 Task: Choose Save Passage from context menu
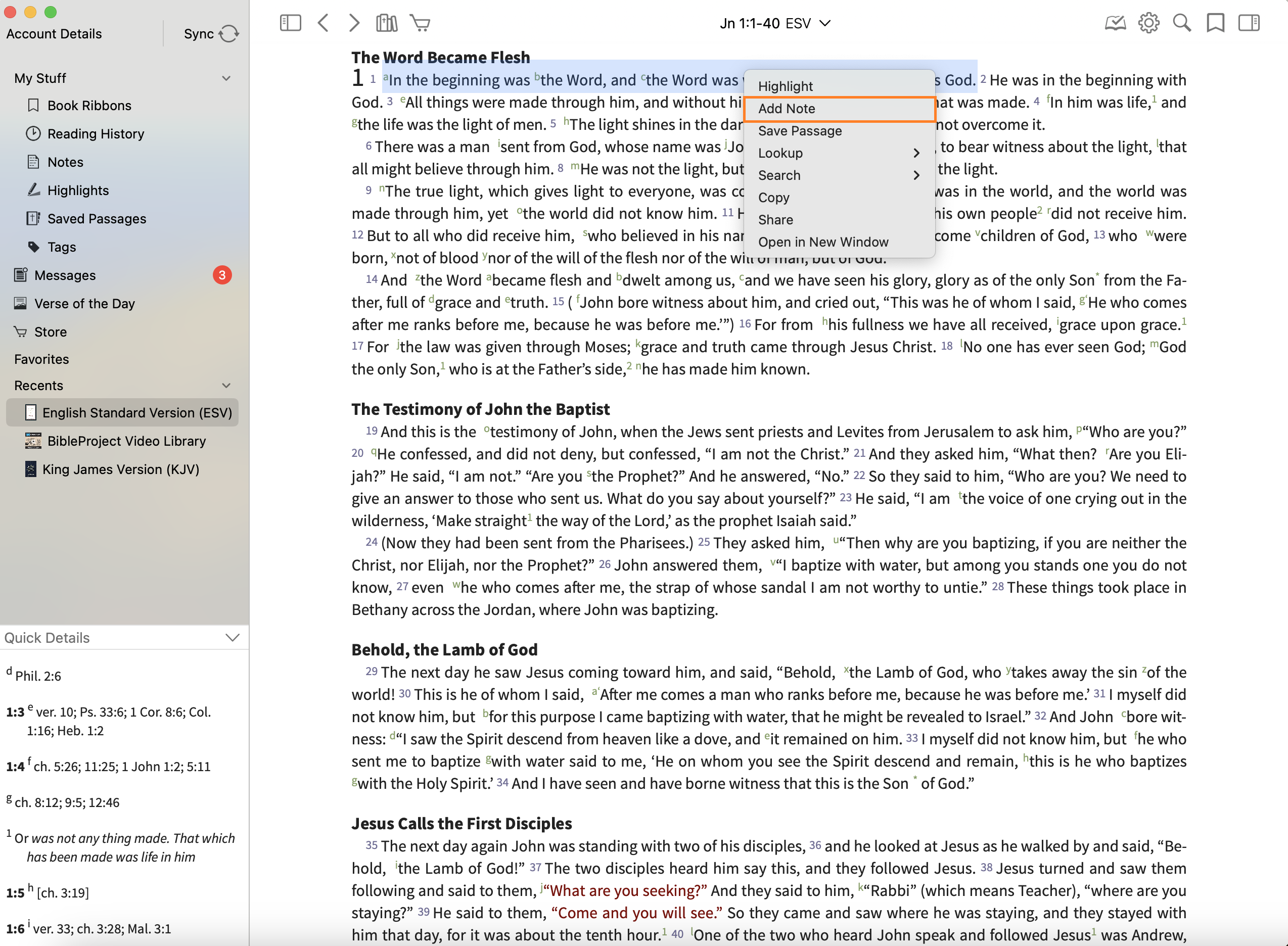point(800,131)
